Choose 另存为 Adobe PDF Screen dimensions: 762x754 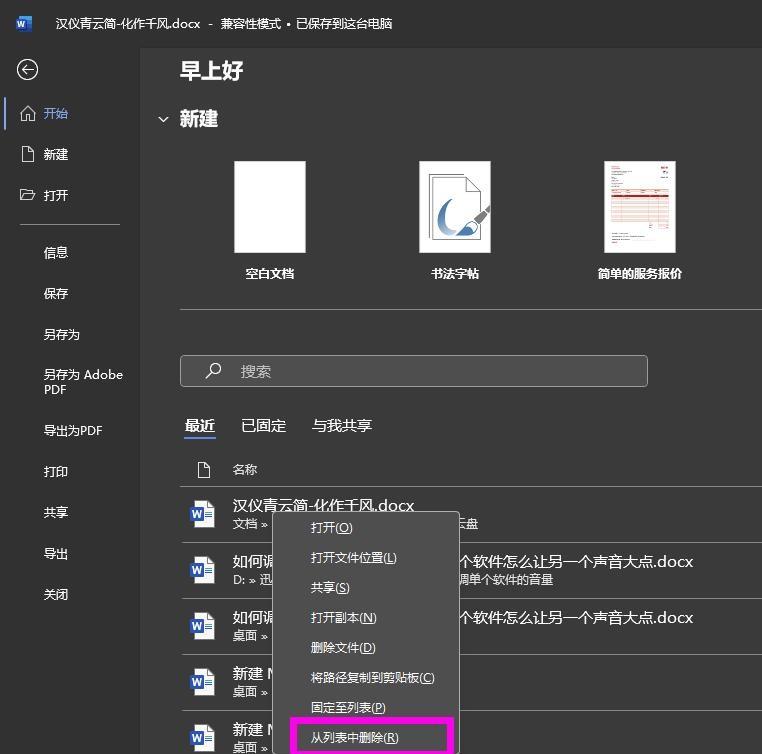[83, 382]
